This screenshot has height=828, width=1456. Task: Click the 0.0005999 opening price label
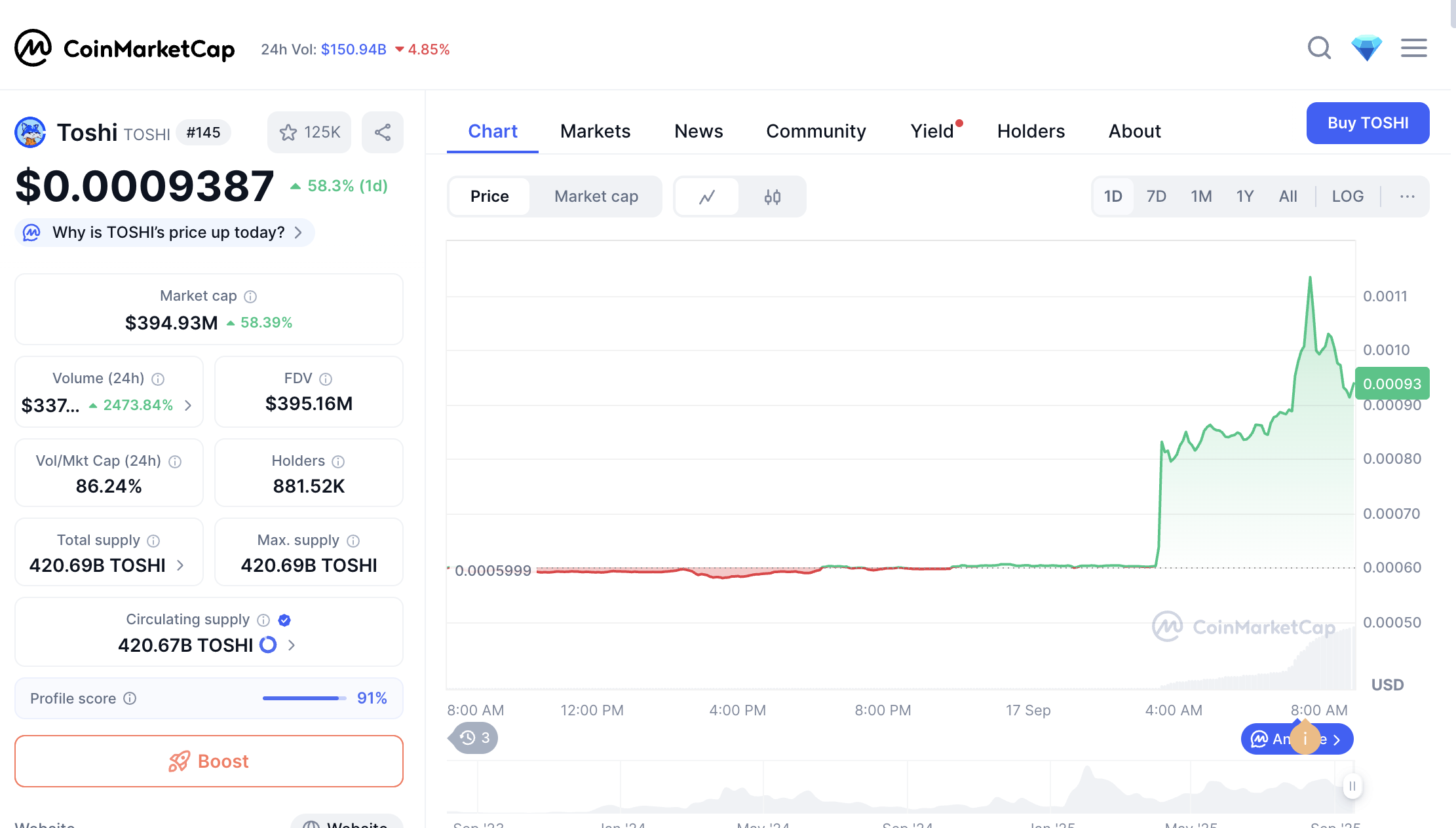(x=493, y=571)
